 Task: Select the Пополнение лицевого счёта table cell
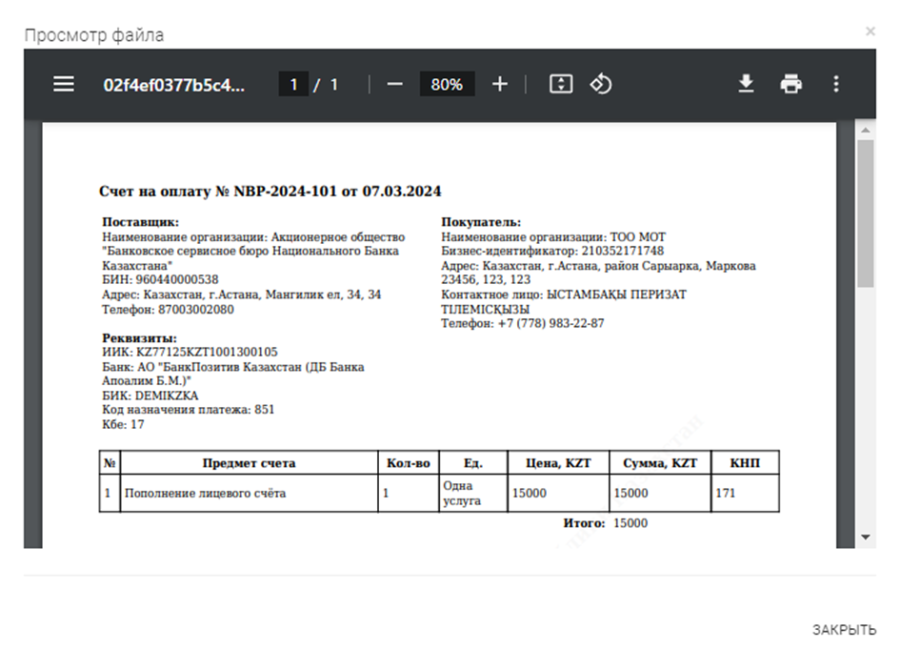click(x=205, y=493)
